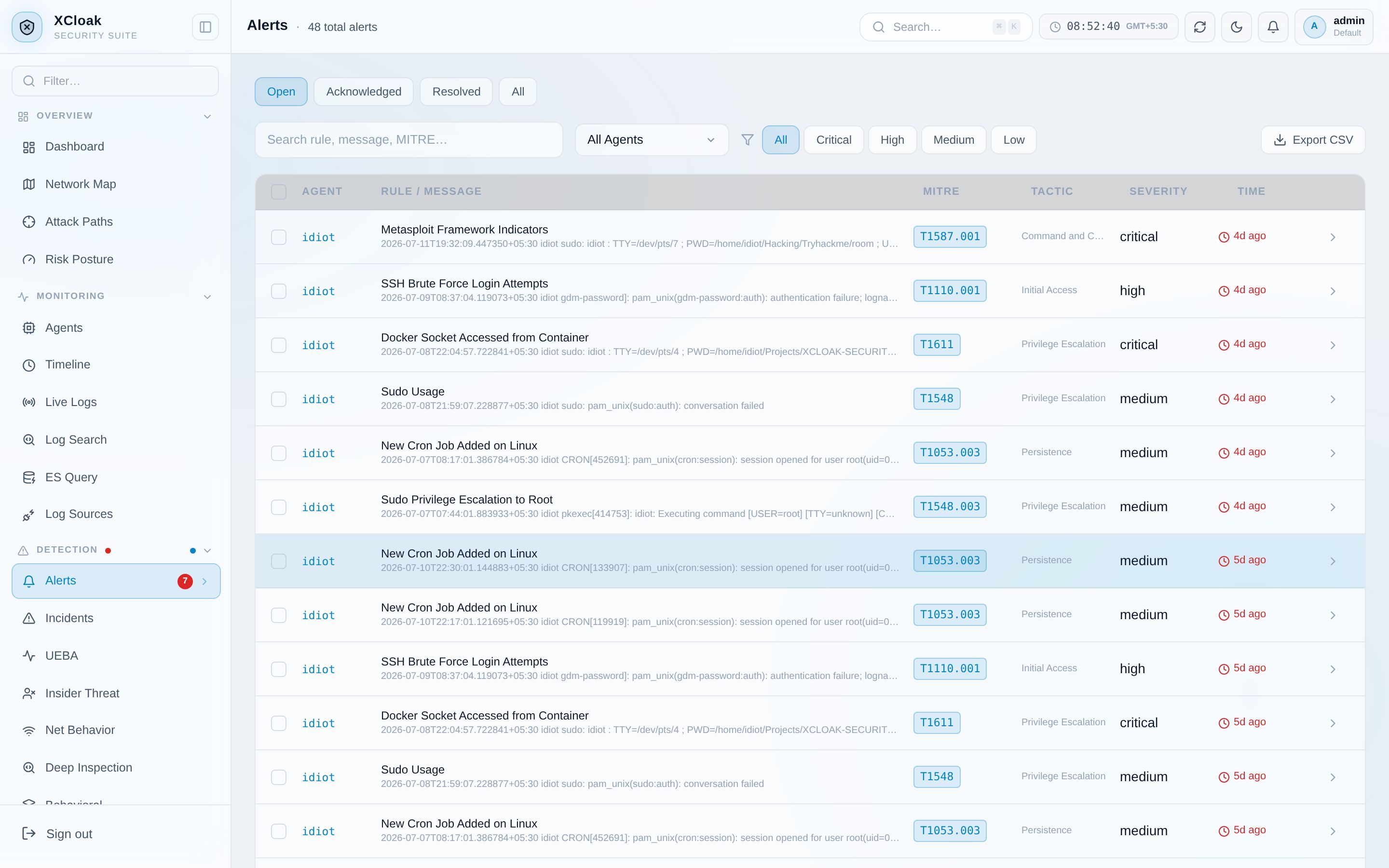Open Log Sources page

click(115, 515)
